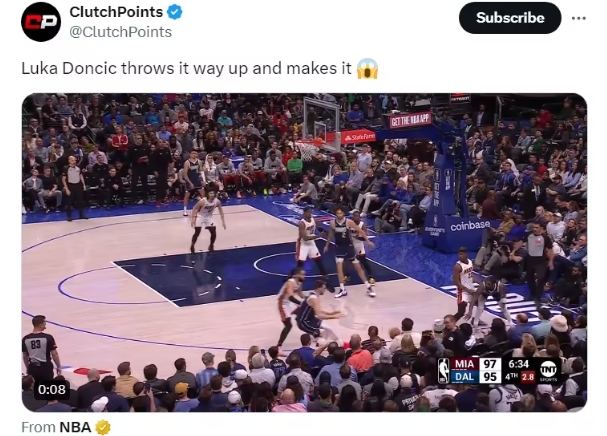Screen dimensions: 607x436
Task: Click the 6:34 game clock
Action: pyautogui.click(x=518, y=364)
